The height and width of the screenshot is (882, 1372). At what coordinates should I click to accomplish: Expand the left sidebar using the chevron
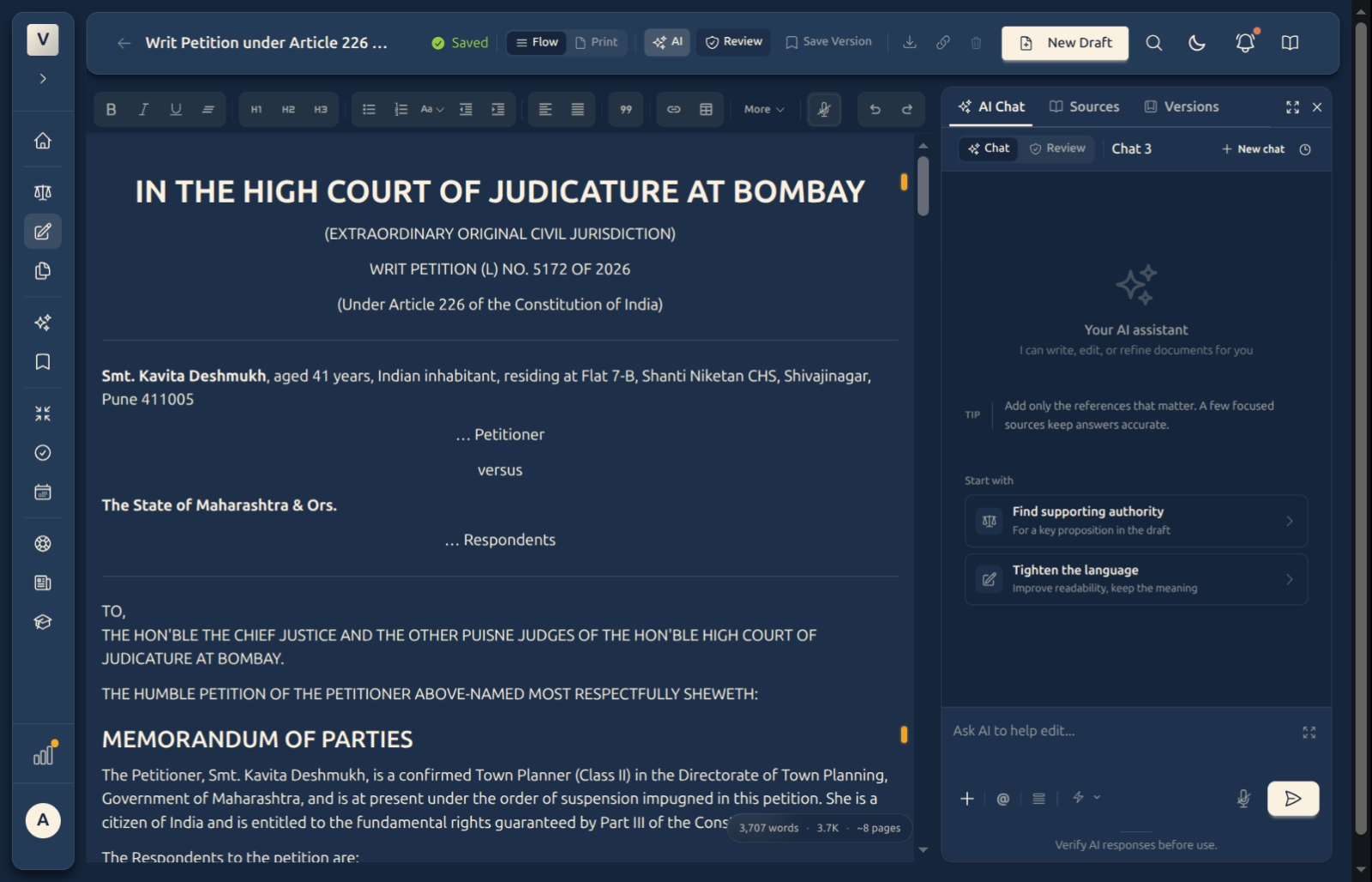click(x=43, y=79)
